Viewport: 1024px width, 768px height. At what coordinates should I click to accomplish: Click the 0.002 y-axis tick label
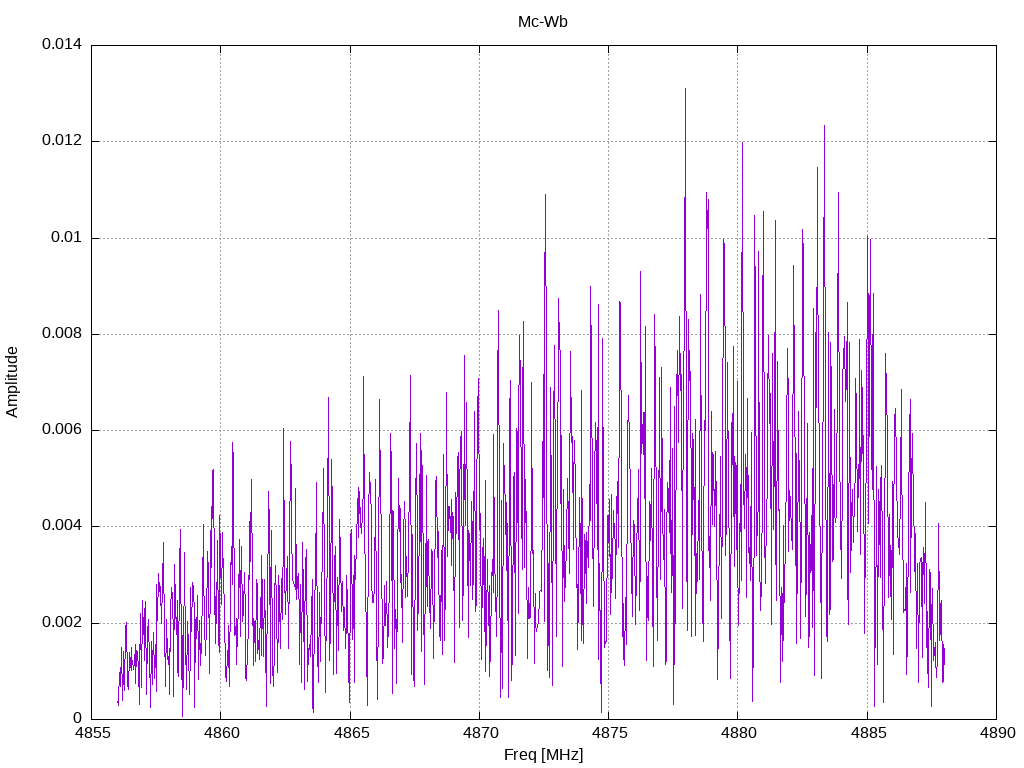[62, 622]
